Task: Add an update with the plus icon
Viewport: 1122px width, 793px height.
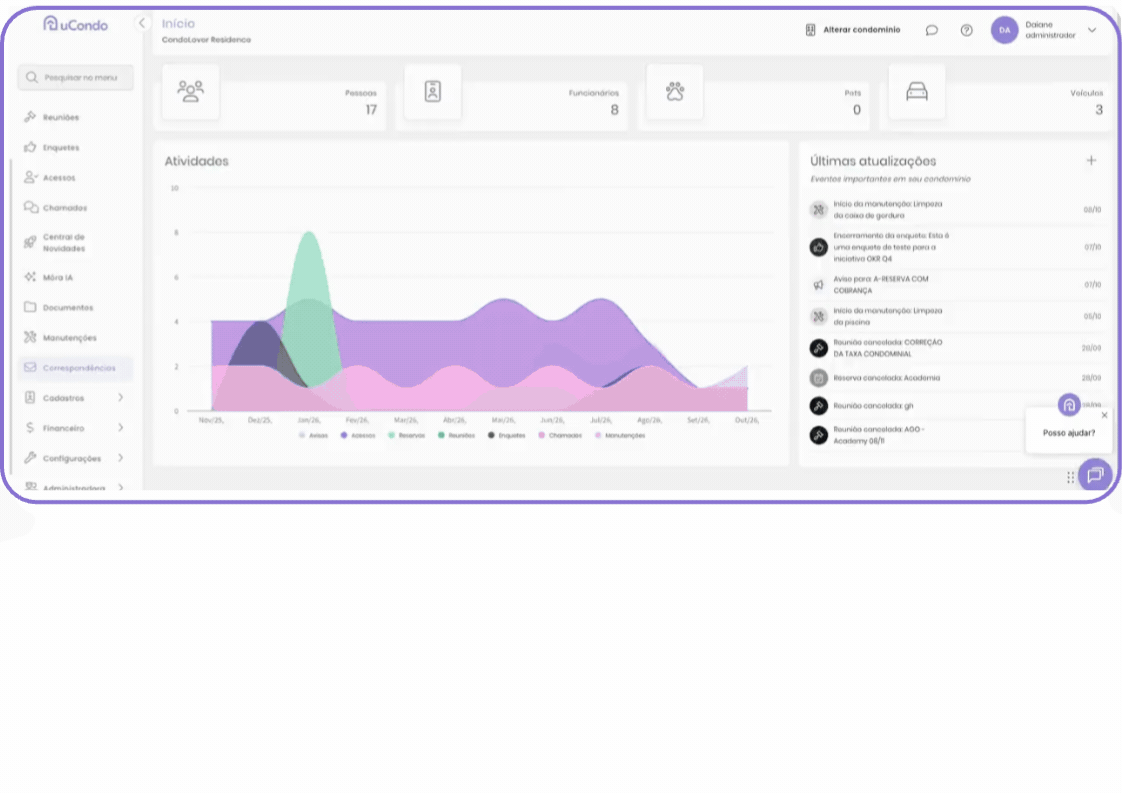Action: point(1091,160)
